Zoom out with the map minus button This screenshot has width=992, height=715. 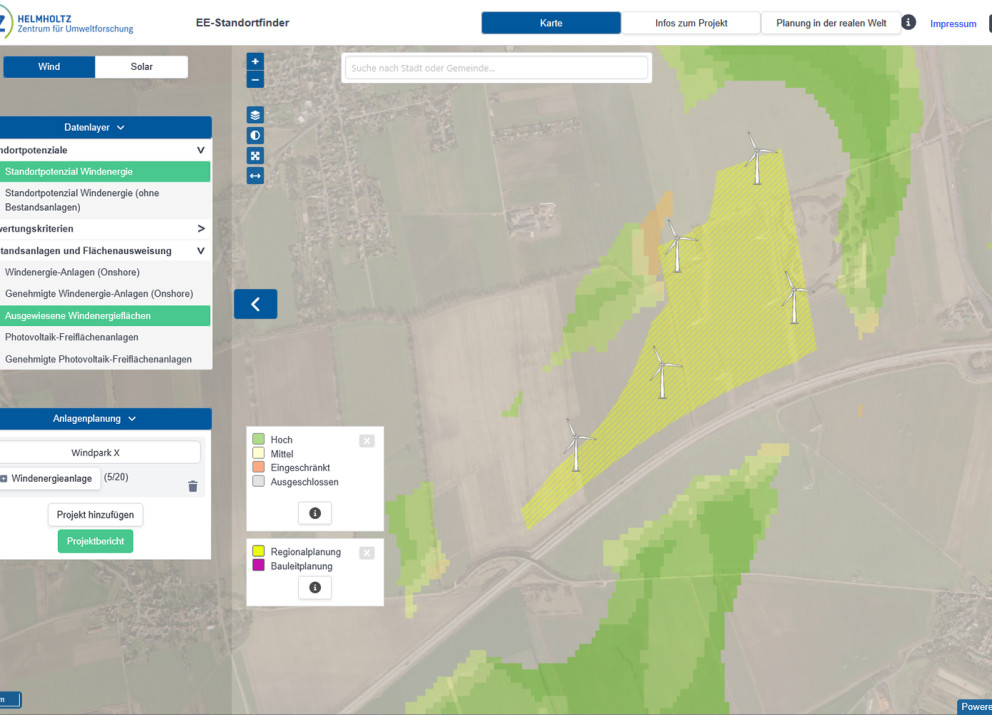coord(255,80)
